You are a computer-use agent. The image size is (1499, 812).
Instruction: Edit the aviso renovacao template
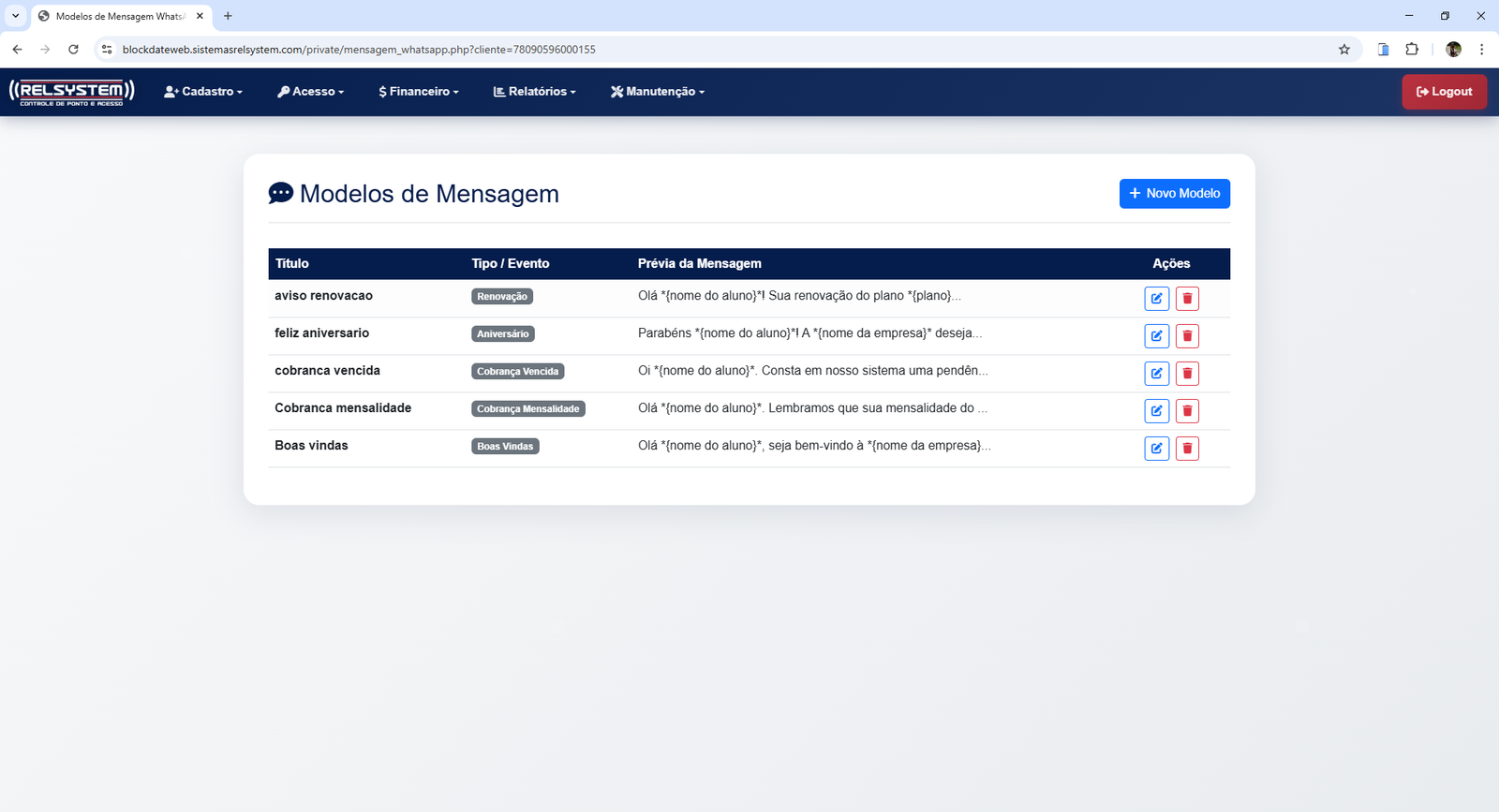pyautogui.click(x=1156, y=299)
